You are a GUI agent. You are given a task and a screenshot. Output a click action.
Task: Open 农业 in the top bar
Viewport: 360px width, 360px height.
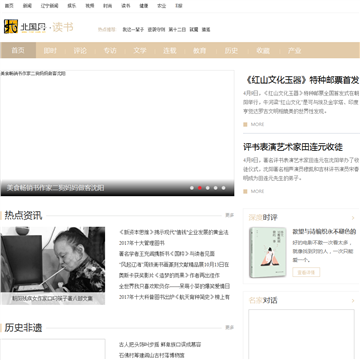162,6
